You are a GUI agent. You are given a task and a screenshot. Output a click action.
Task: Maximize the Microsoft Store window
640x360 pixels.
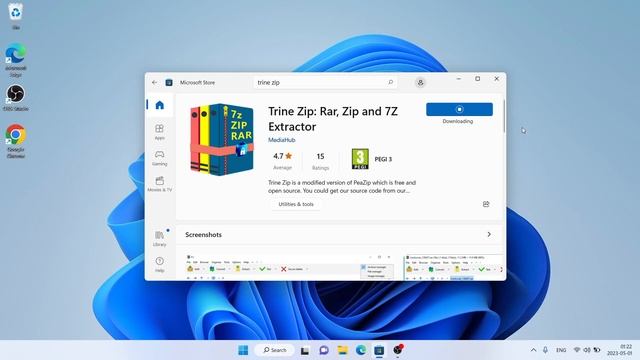pos(478,79)
